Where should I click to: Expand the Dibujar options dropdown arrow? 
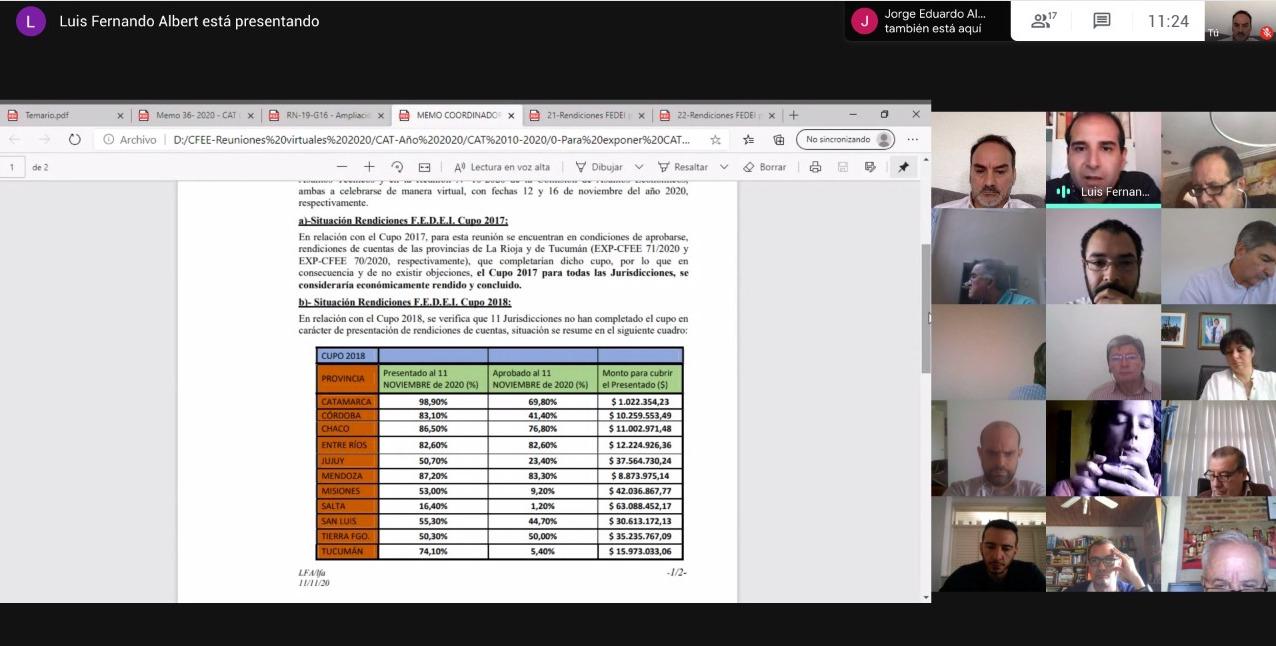tap(640, 167)
